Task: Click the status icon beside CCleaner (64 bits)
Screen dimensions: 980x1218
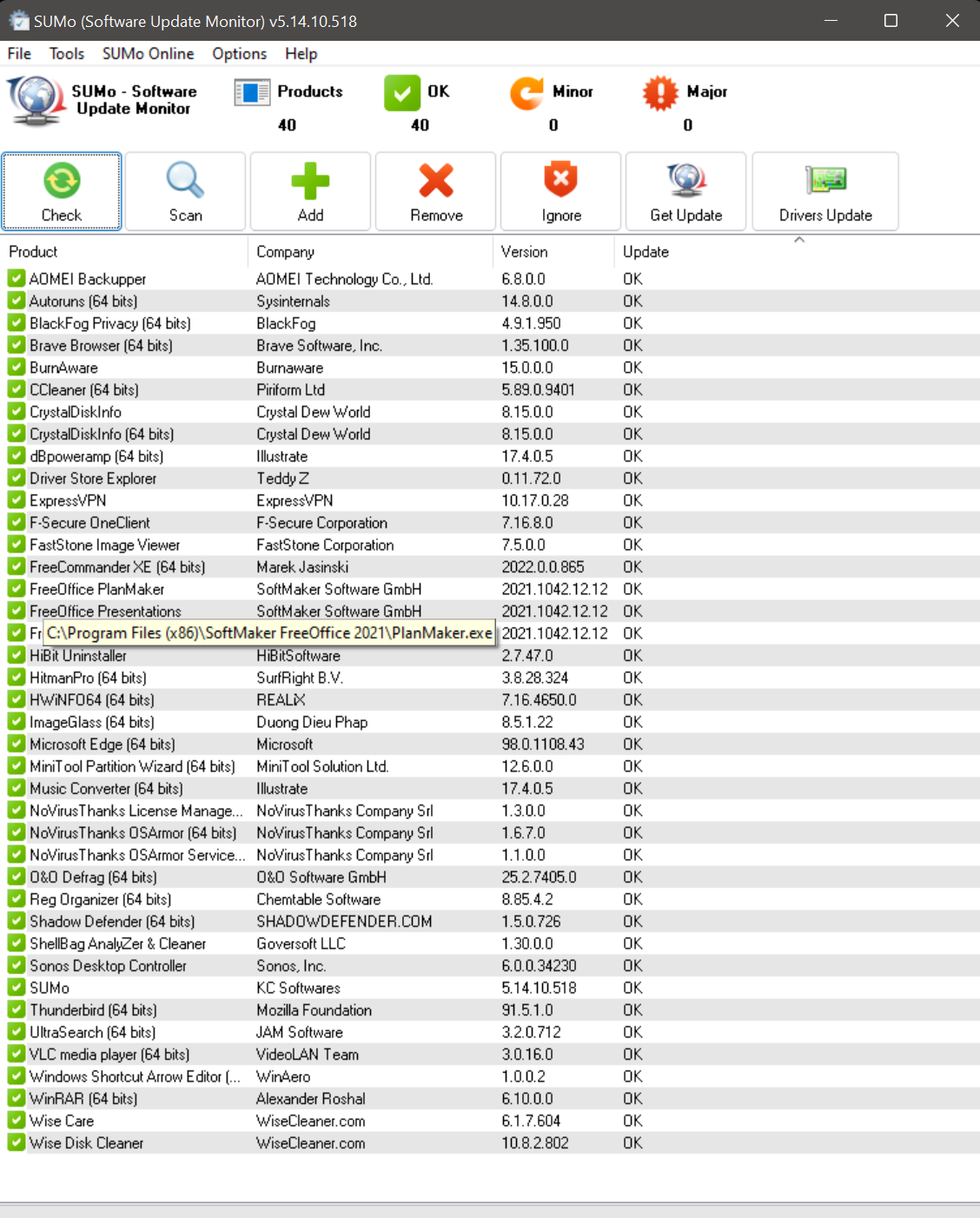Action: coord(17,390)
